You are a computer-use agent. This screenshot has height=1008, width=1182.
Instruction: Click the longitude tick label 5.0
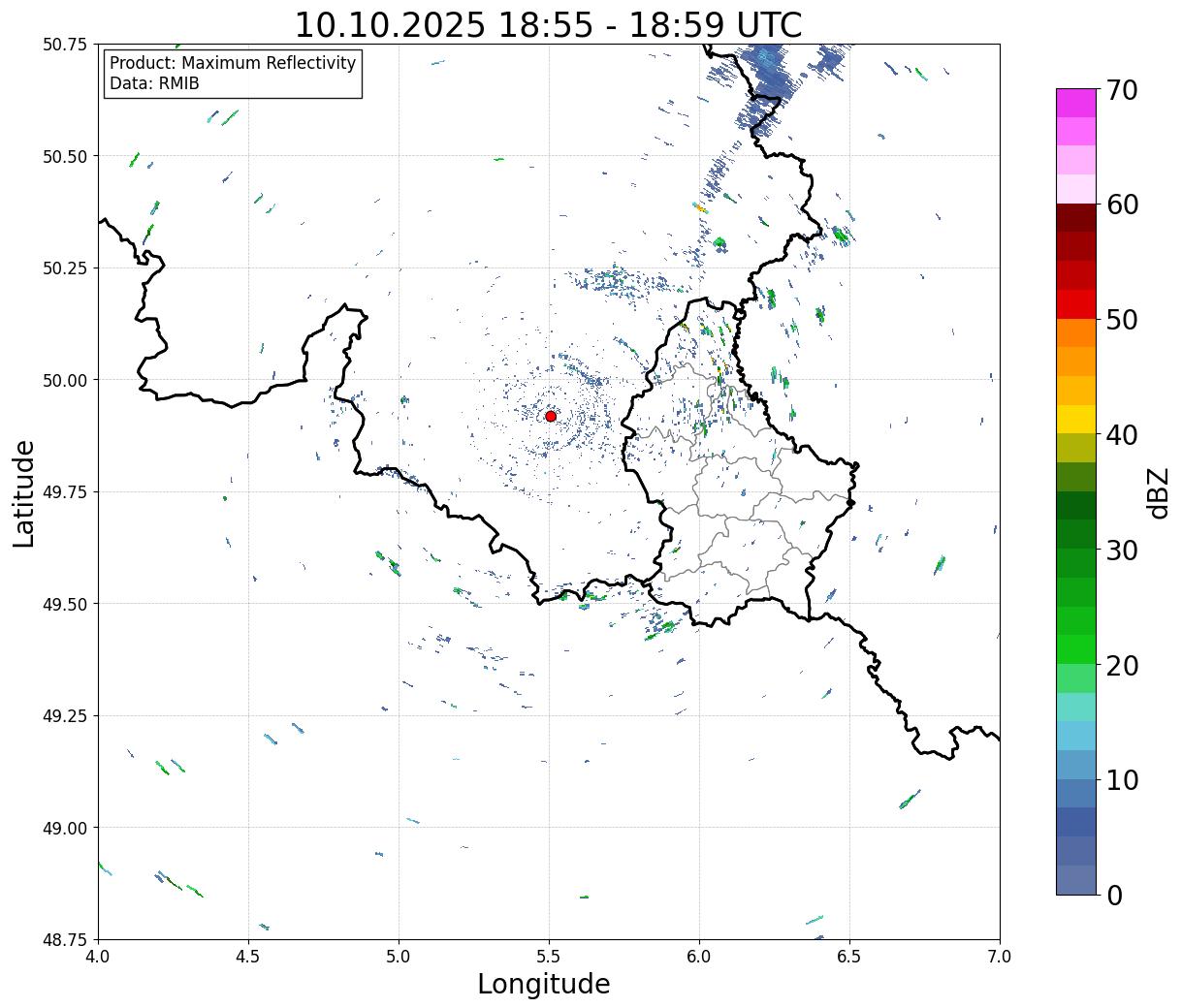click(x=399, y=957)
